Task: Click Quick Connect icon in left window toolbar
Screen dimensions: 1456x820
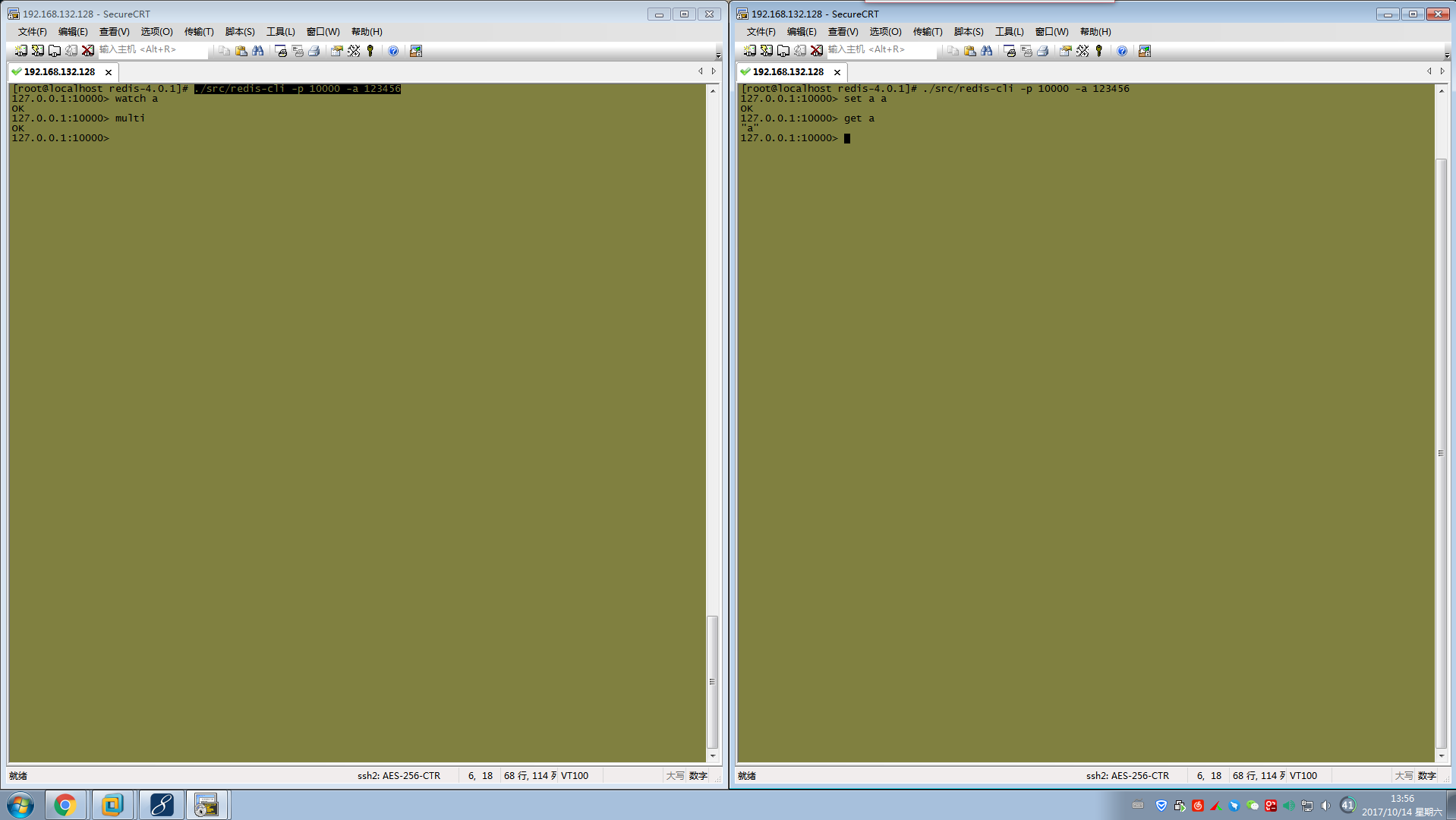Action: point(38,51)
